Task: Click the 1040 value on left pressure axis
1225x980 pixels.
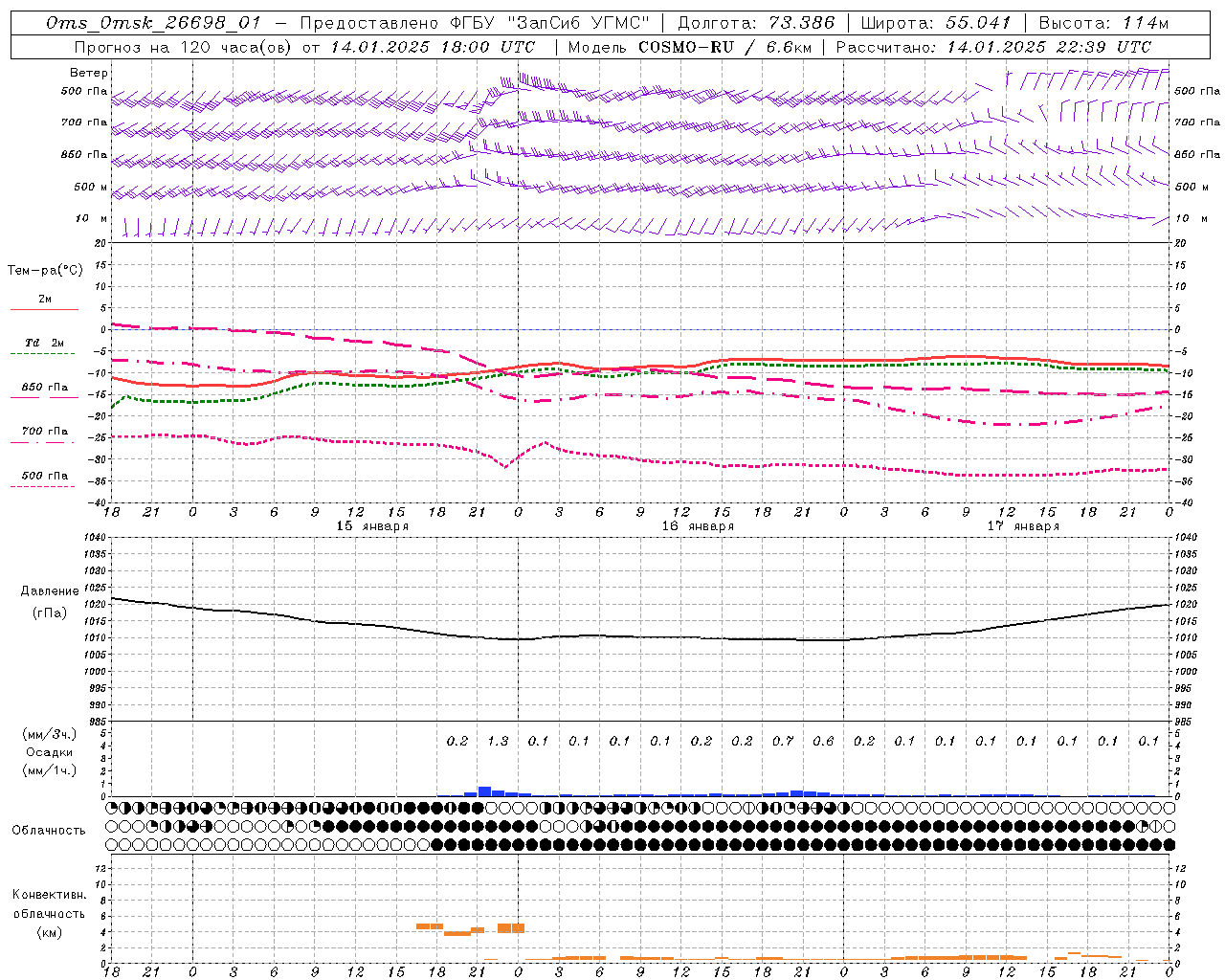Action: point(96,538)
